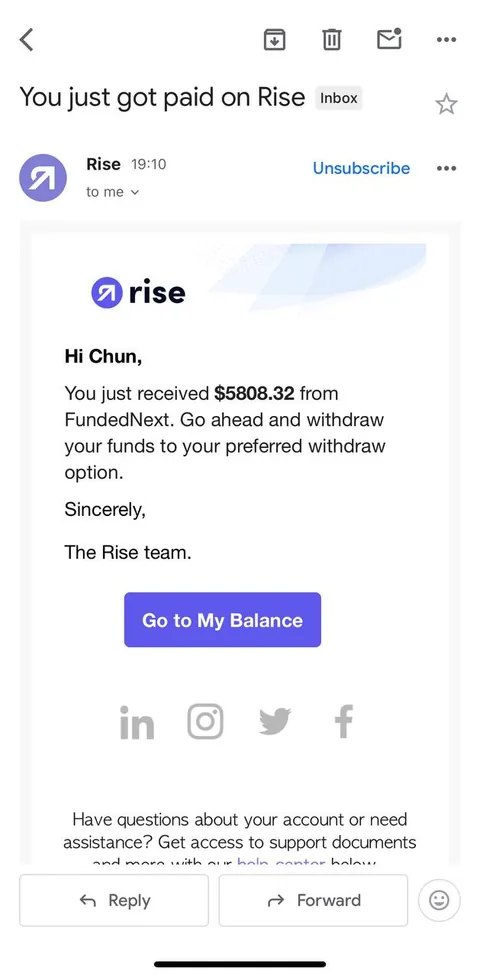The width and height of the screenshot is (480, 977).
Task: Tap the Inbox label tag
Action: [338, 98]
